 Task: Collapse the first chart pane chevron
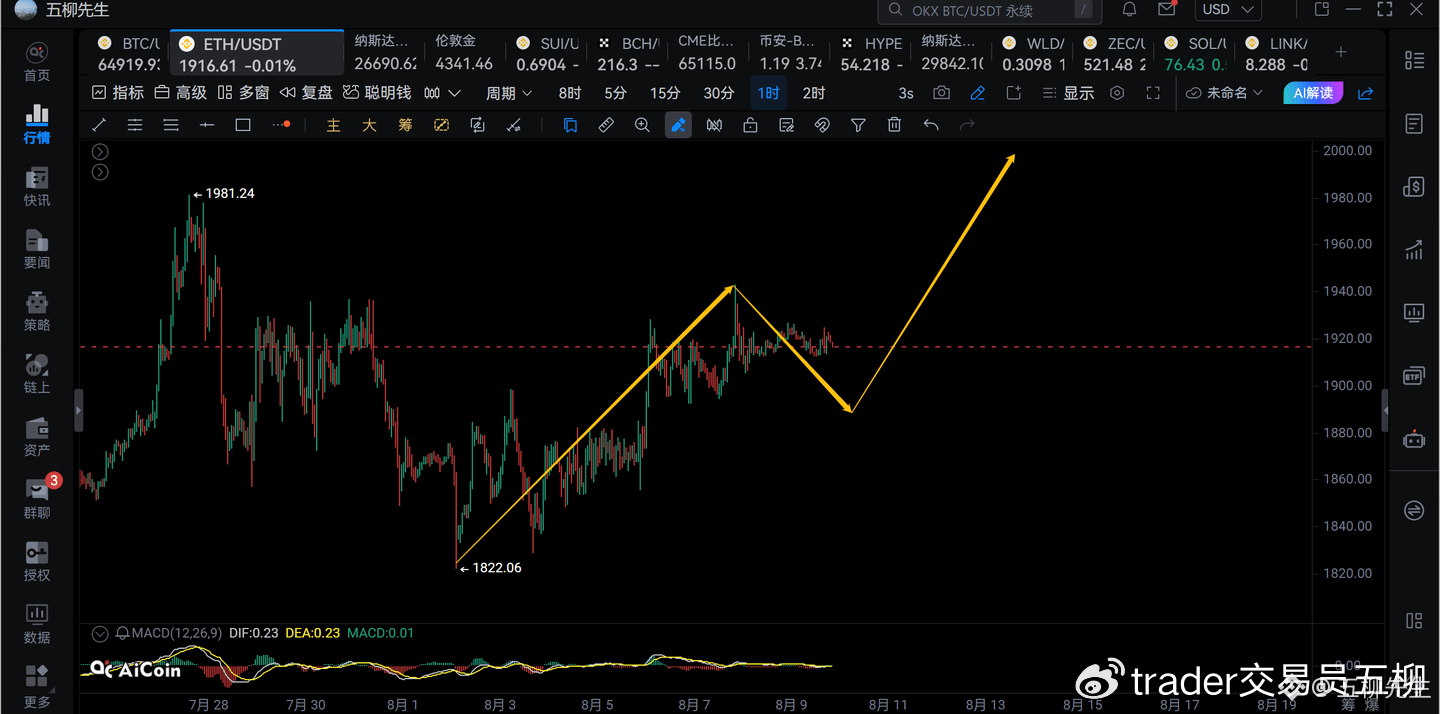tap(100, 152)
